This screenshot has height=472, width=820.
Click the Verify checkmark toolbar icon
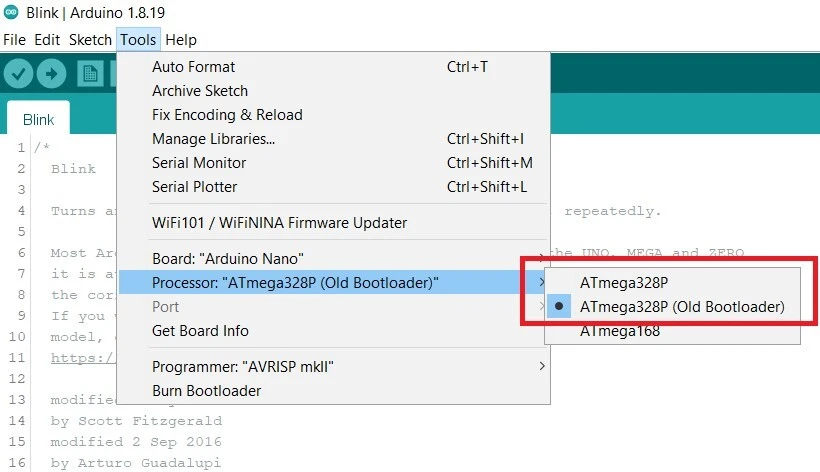(18, 74)
